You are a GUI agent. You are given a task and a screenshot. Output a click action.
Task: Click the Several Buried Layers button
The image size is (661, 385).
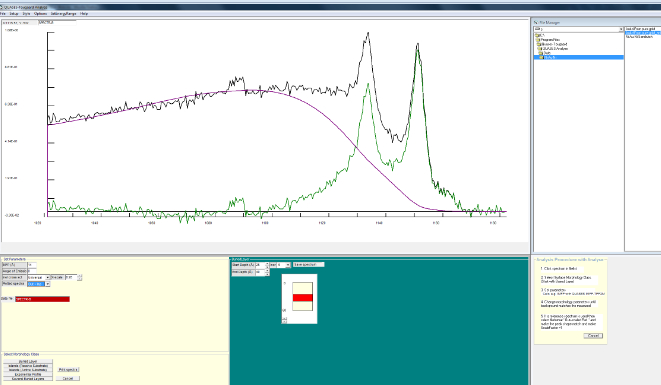point(28,379)
